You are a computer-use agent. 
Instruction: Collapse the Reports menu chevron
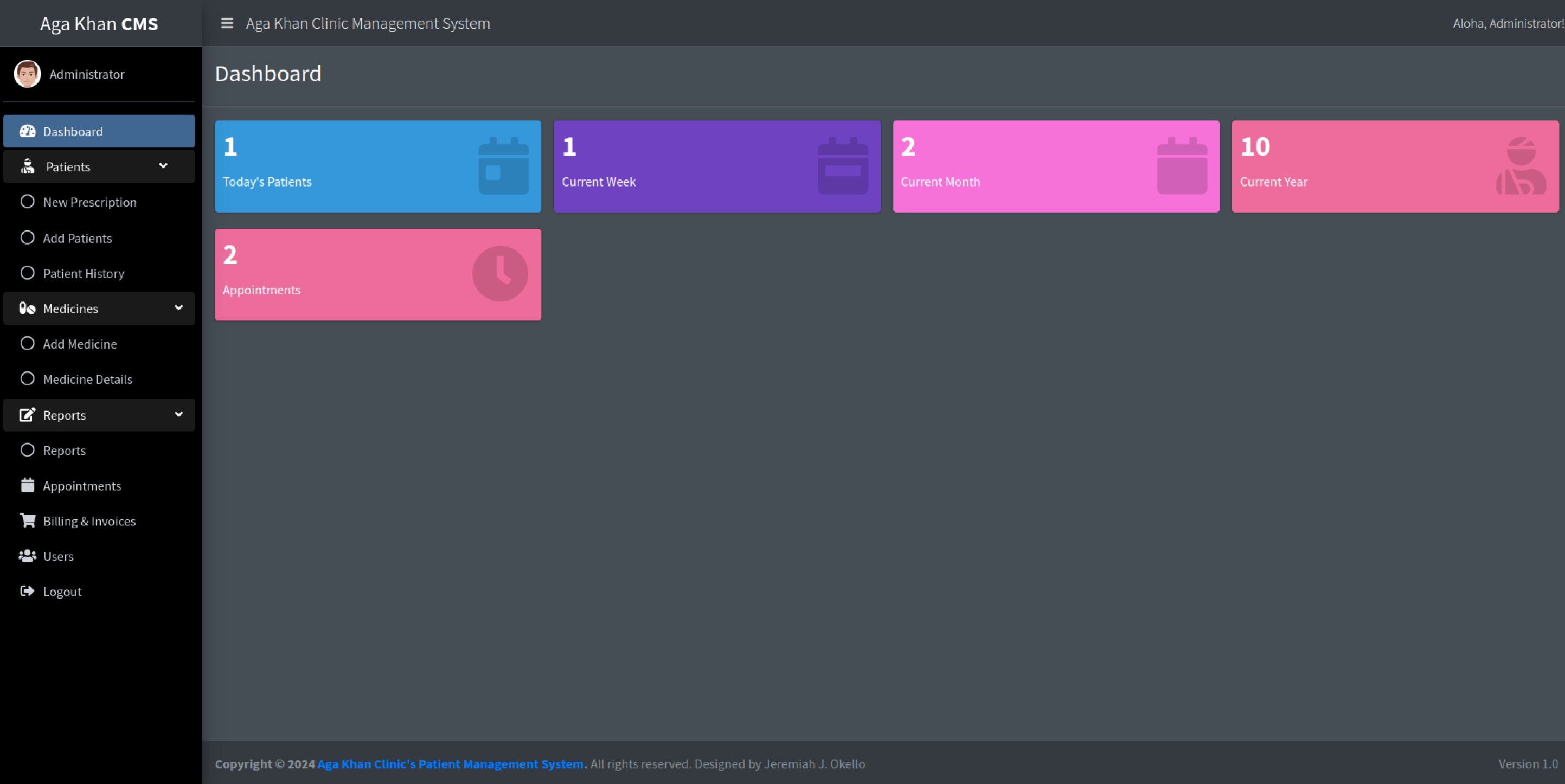pyautogui.click(x=178, y=414)
